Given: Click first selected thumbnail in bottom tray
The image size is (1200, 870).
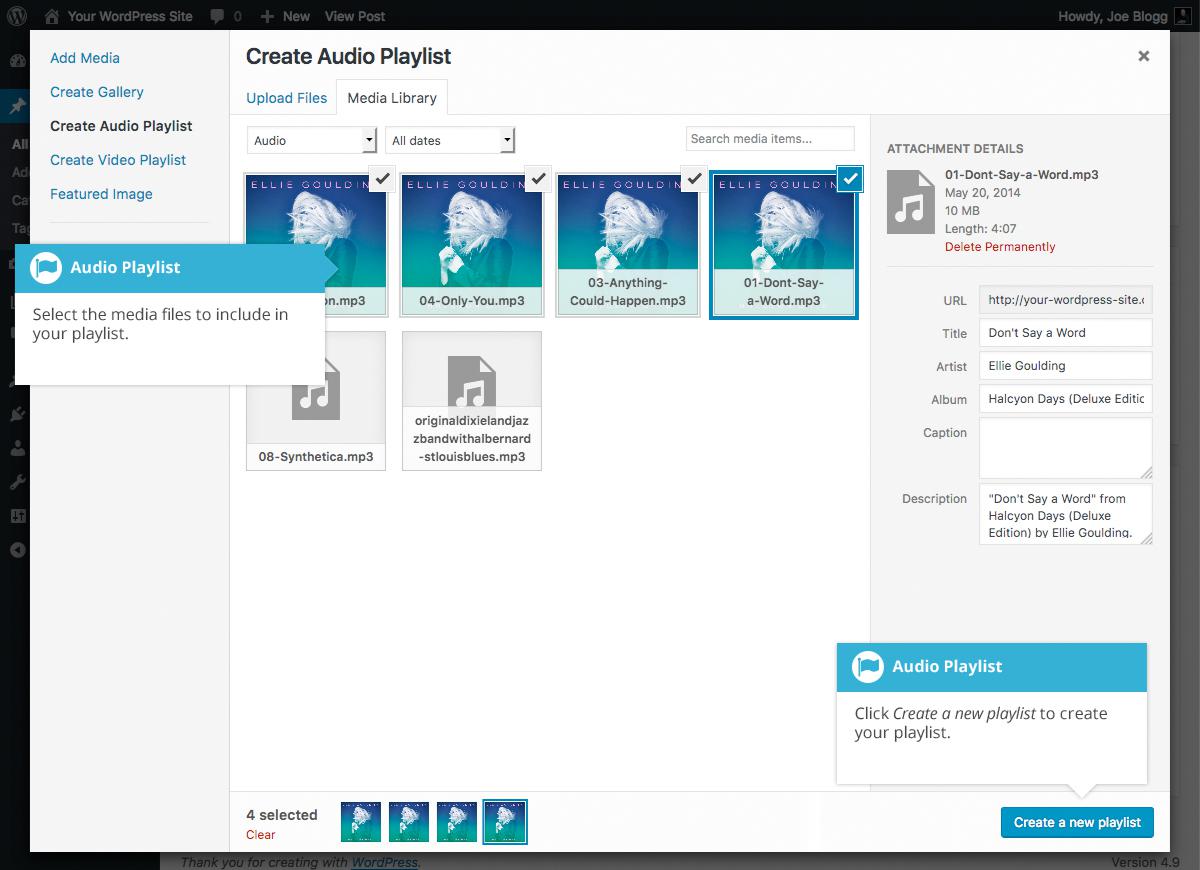Looking at the screenshot, I should pyautogui.click(x=361, y=821).
